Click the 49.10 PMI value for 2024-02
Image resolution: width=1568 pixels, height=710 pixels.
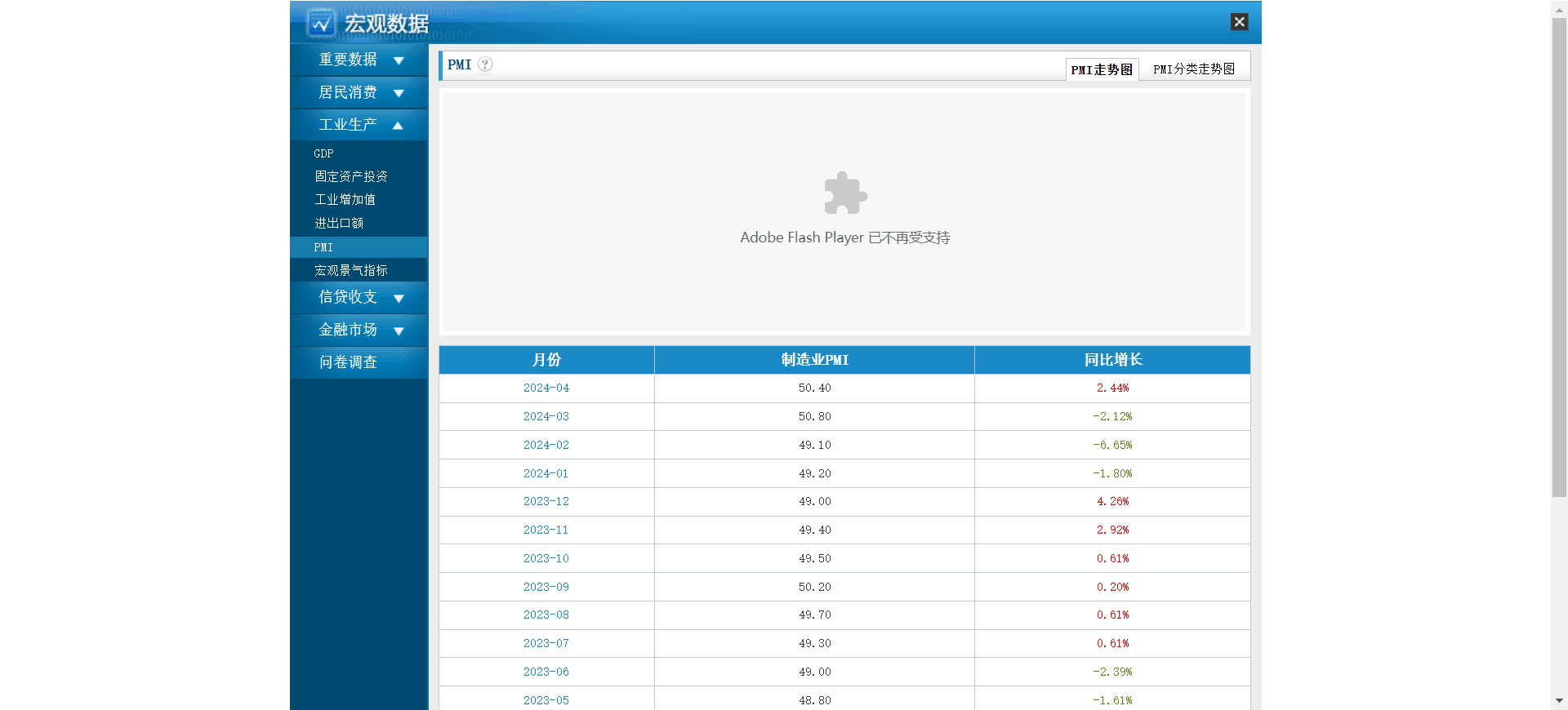(x=815, y=446)
